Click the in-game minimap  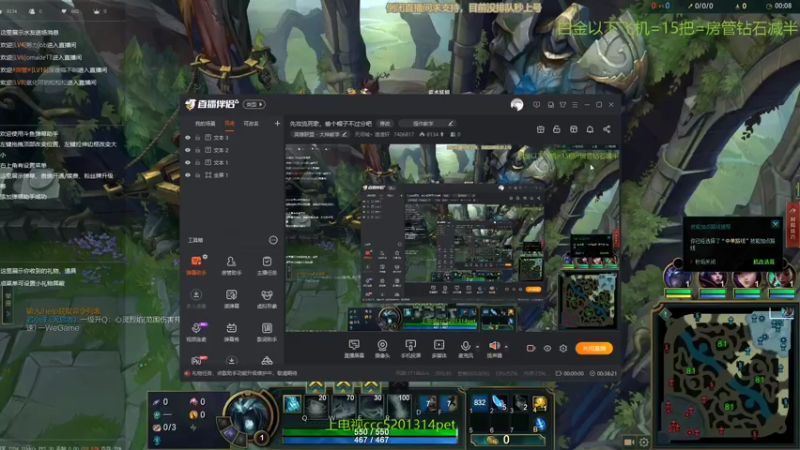point(726,373)
